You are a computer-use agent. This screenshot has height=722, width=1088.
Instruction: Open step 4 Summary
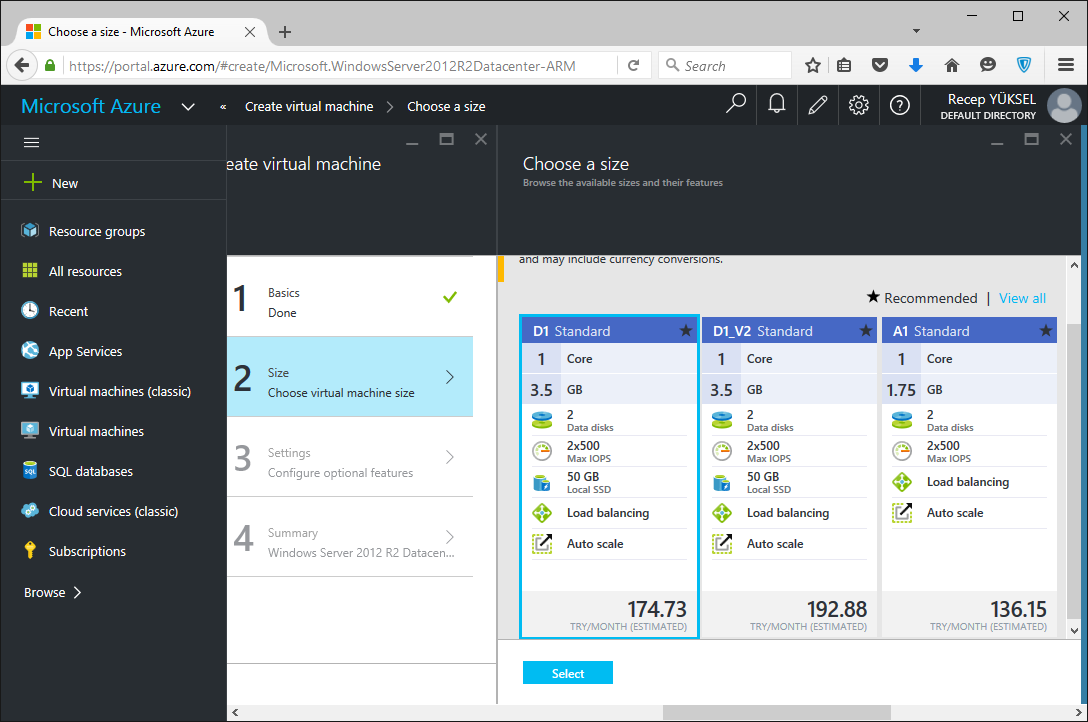point(350,537)
